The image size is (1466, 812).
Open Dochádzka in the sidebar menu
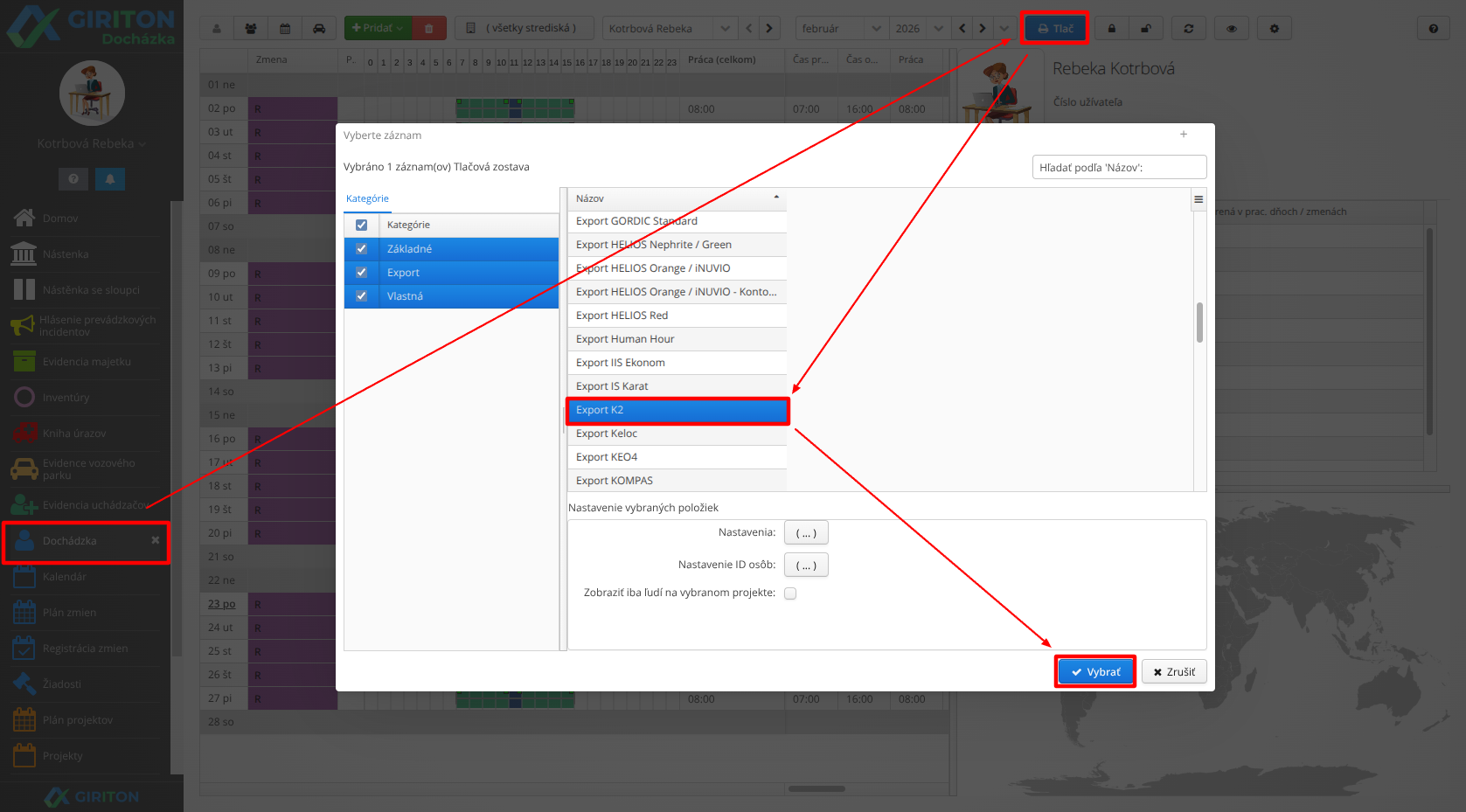point(86,541)
